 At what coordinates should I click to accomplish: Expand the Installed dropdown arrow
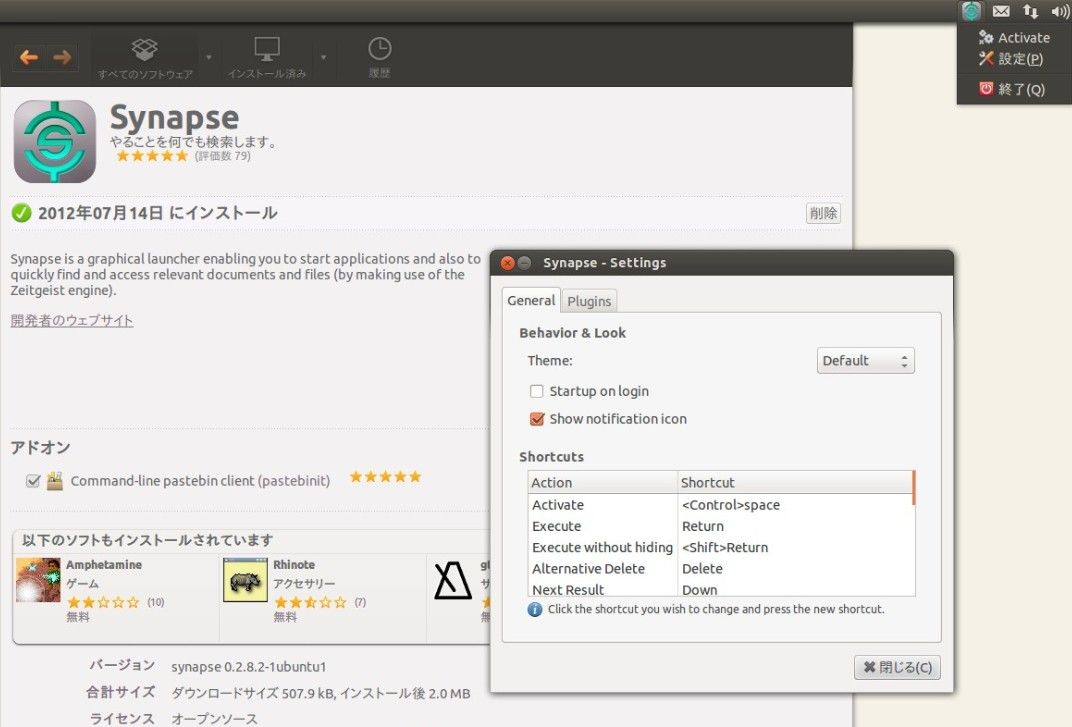tap(323, 57)
